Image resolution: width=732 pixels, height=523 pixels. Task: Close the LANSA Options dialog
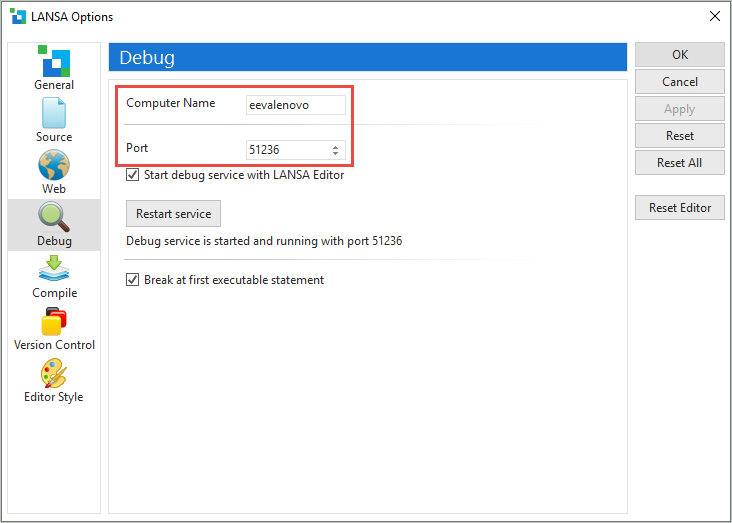(x=714, y=16)
